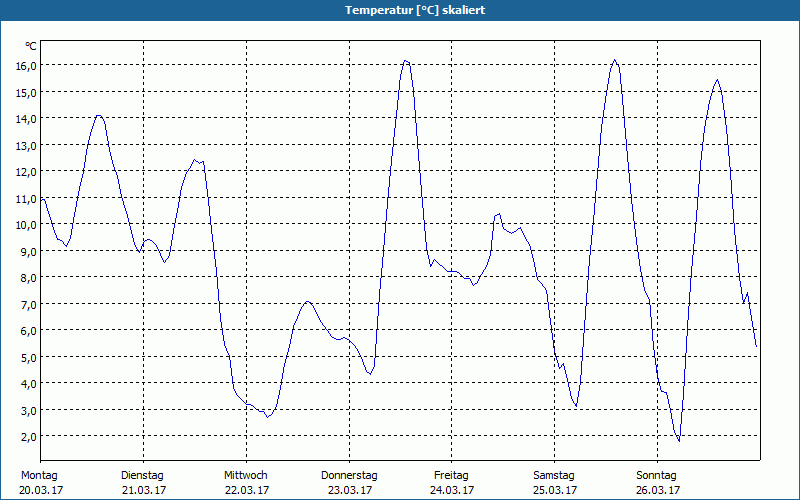This screenshot has width=800, height=500.
Task: Click the Wednesday minimum below 3°C
Action: 267,417
